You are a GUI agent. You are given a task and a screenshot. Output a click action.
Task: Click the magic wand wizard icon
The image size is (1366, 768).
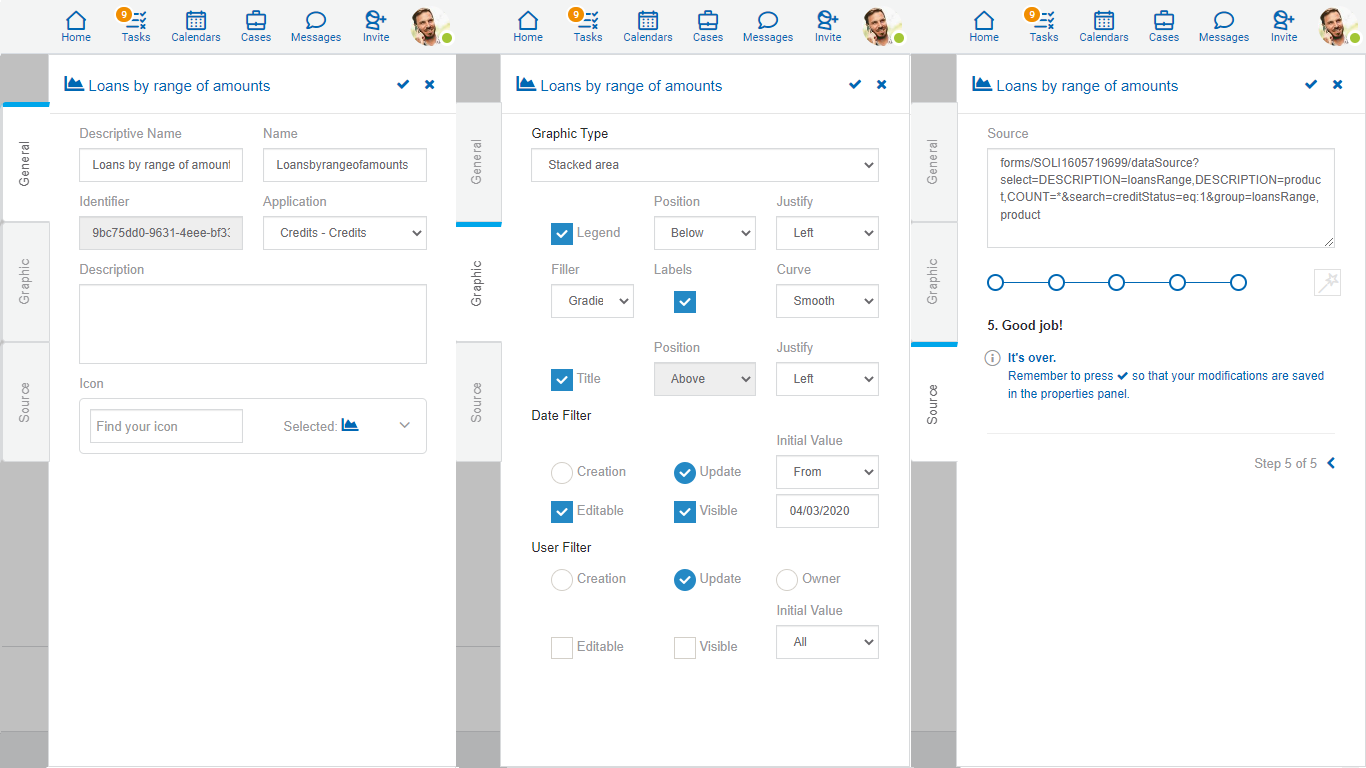1327,283
